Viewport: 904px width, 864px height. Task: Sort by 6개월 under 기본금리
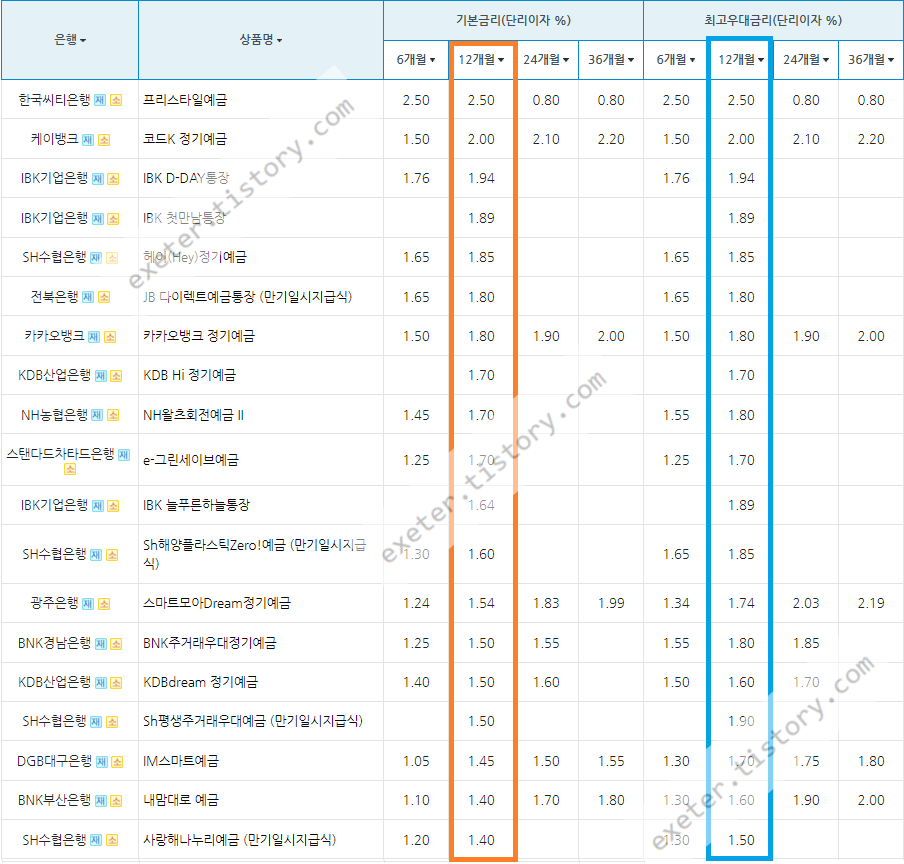click(416, 59)
